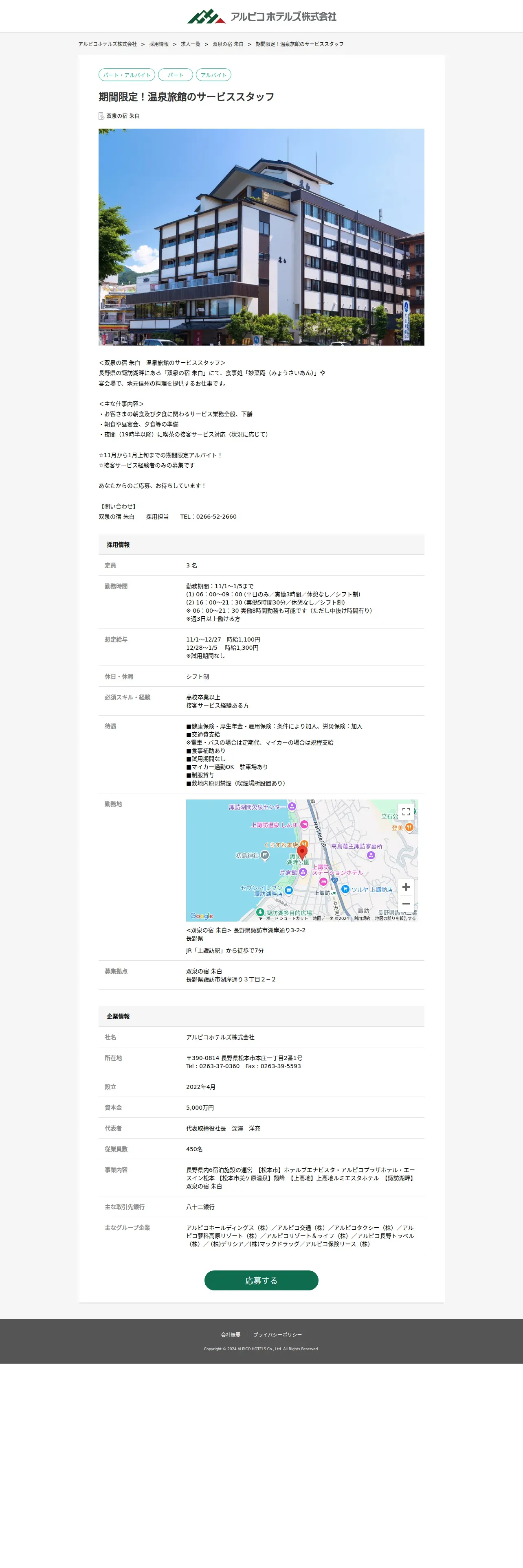
Task: Go to 採用情報 breadcrumb
Action: (x=159, y=44)
